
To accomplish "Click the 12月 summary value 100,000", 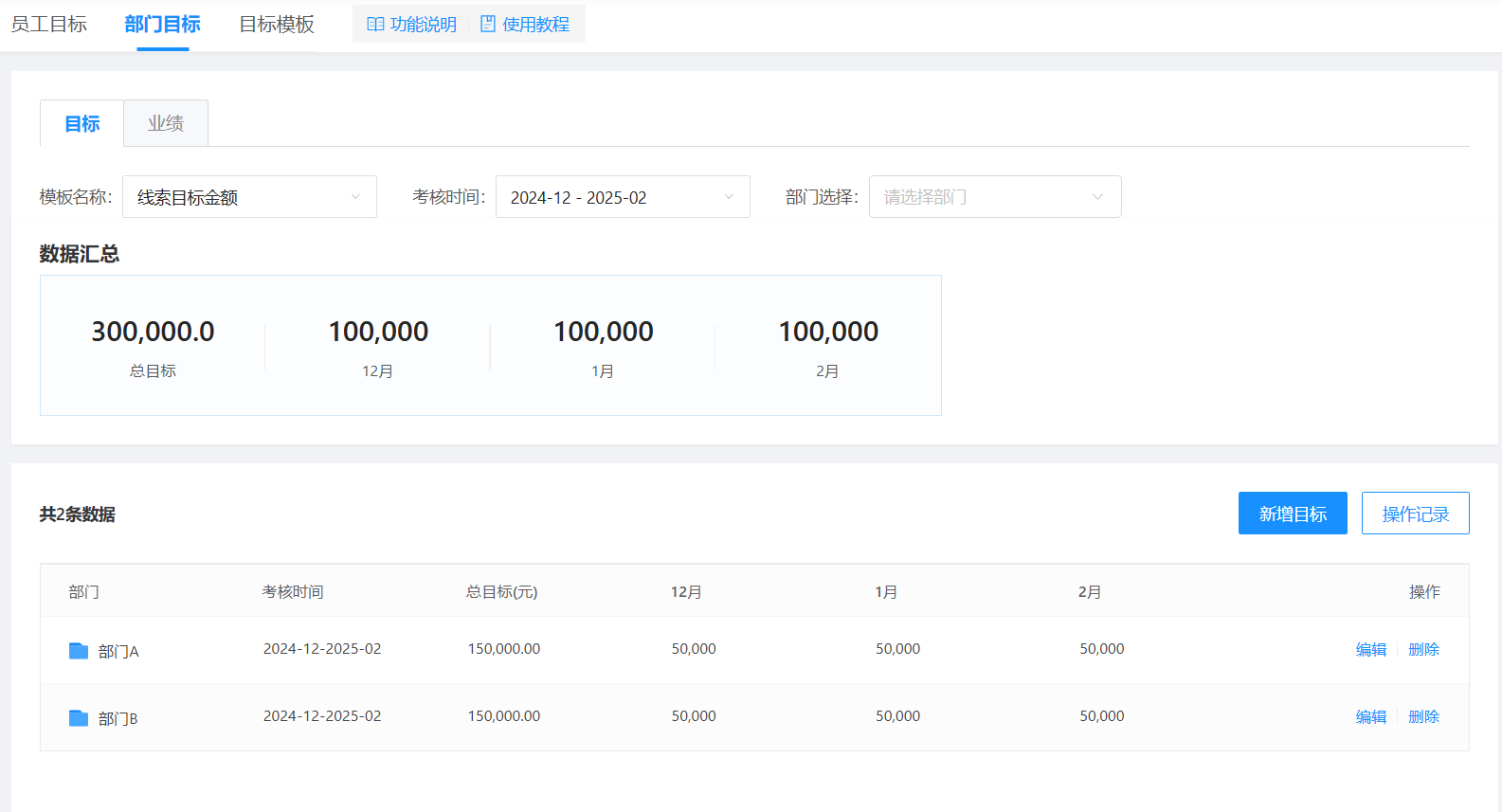I will [378, 332].
